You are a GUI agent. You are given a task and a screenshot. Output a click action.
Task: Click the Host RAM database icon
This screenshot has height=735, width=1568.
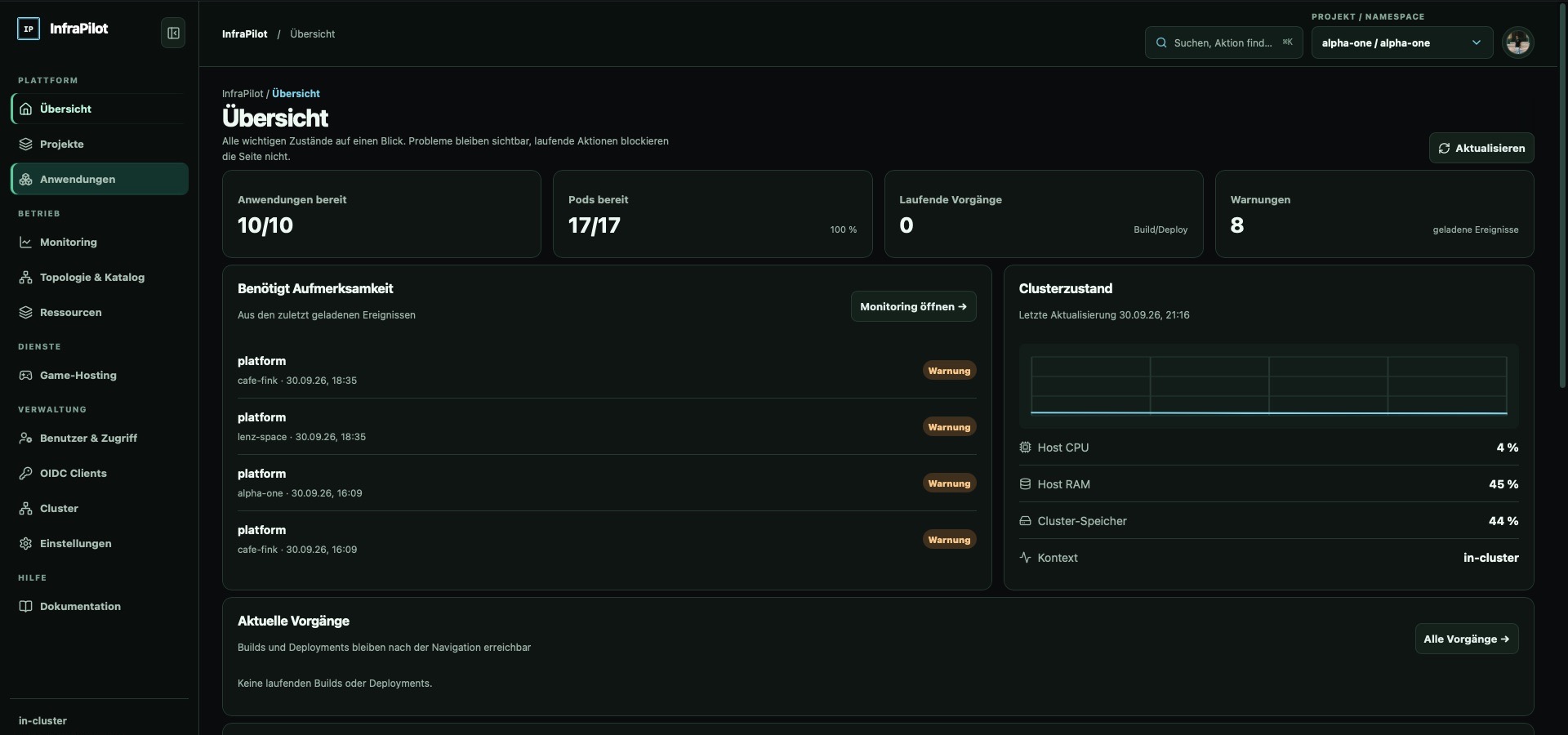pos(1026,483)
